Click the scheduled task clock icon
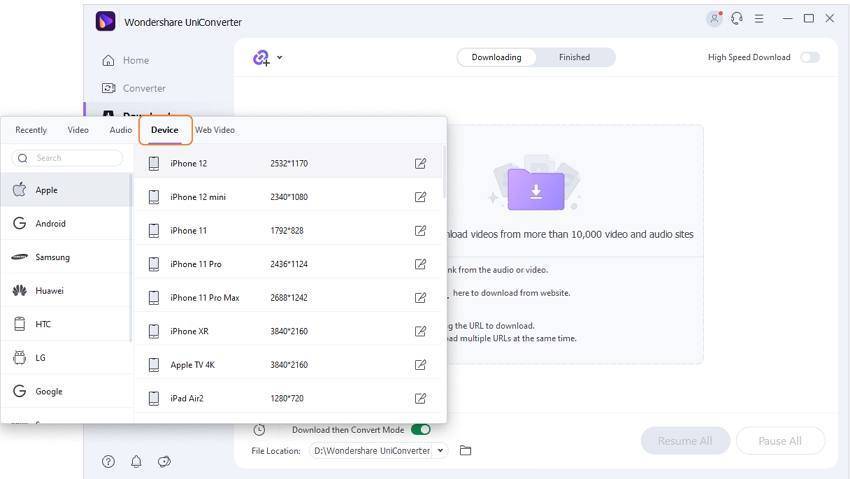This screenshot has height=479, width=850. click(259, 430)
